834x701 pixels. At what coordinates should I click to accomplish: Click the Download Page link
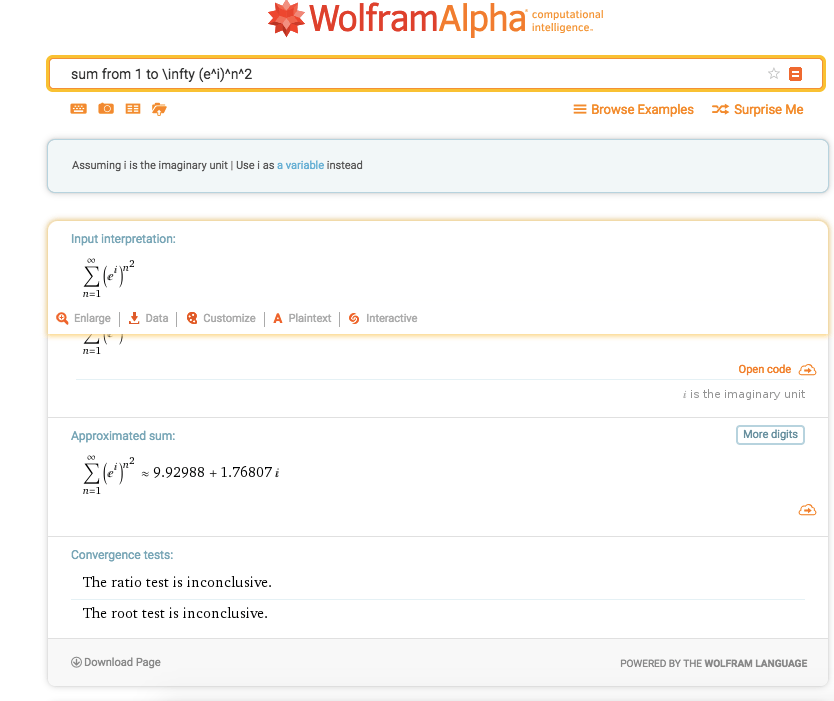pyautogui.click(x=116, y=662)
